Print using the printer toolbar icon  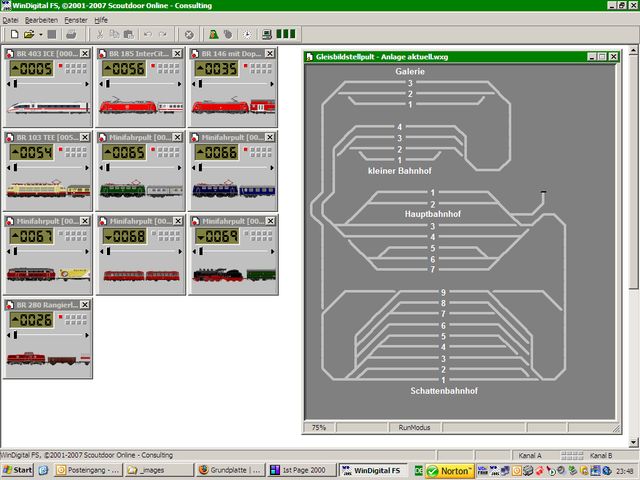pos(71,34)
